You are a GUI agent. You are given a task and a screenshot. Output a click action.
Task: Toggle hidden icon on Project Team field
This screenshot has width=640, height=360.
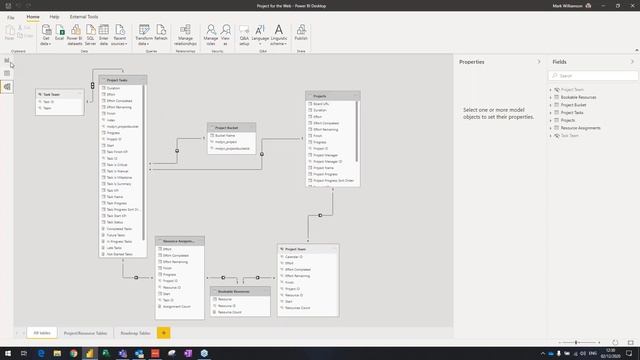pyautogui.click(x=557, y=90)
